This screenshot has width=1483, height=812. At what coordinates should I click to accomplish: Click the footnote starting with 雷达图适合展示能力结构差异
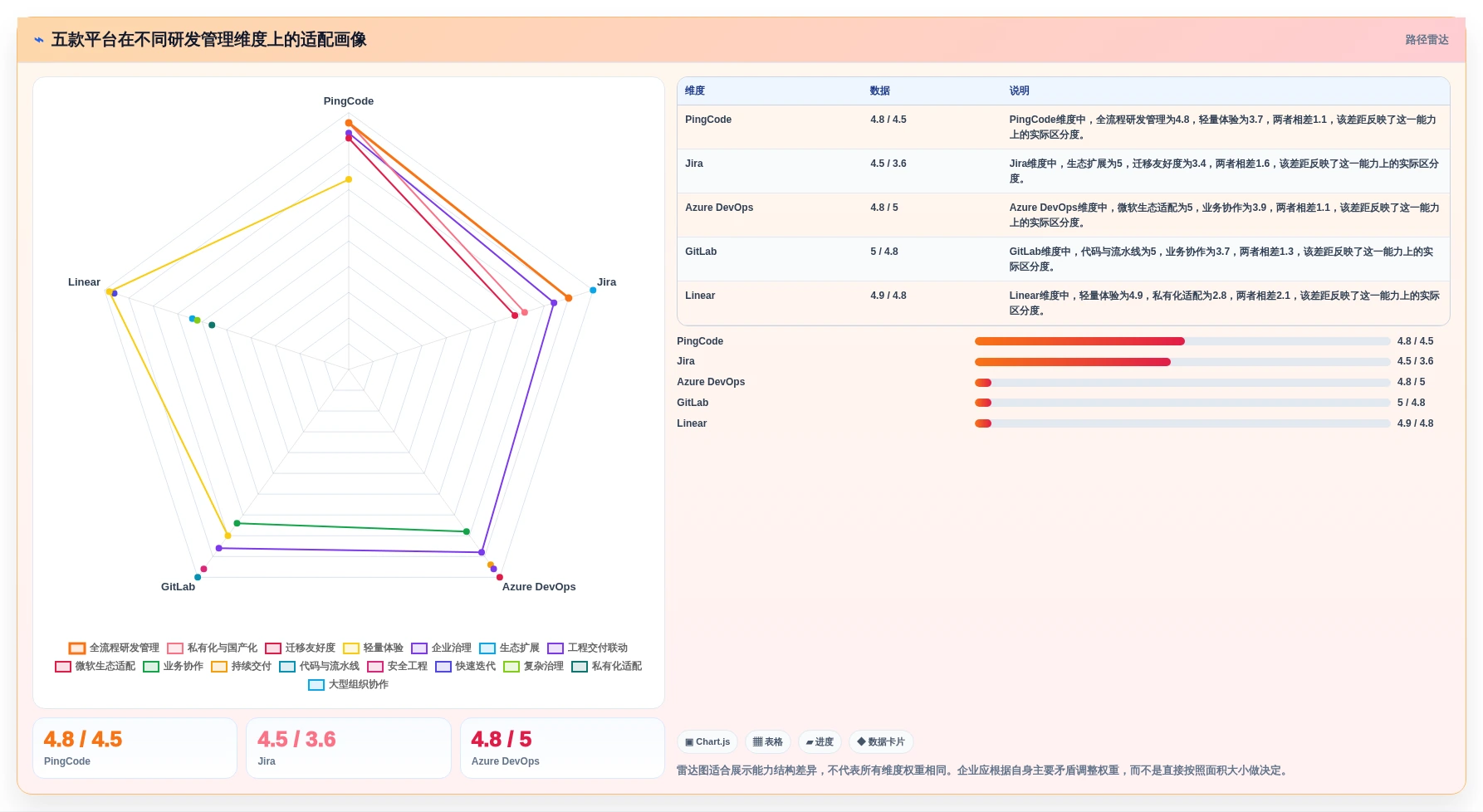[x=984, y=770]
